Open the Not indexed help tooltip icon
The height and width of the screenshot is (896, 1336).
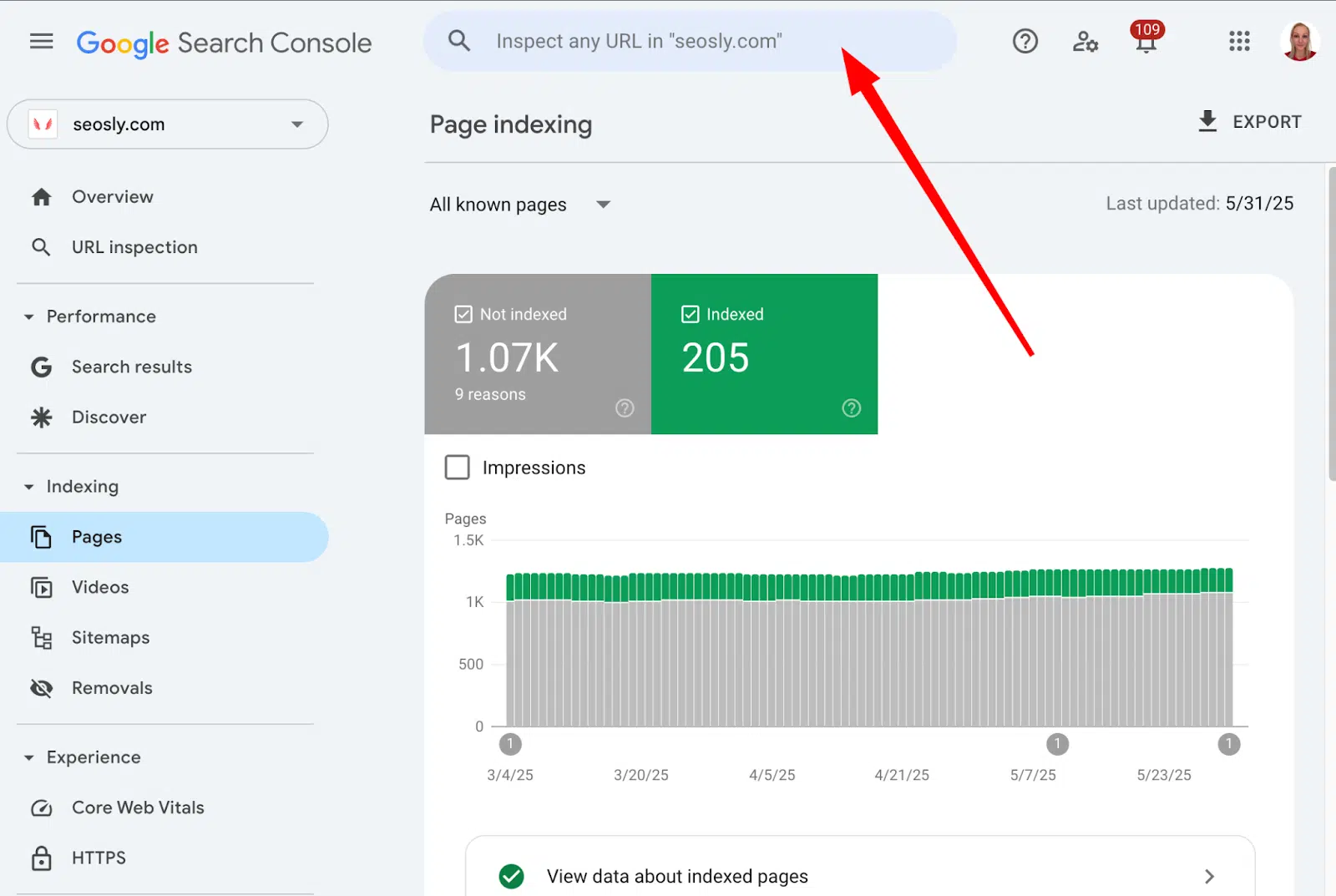pyautogui.click(x=625, y=408)
